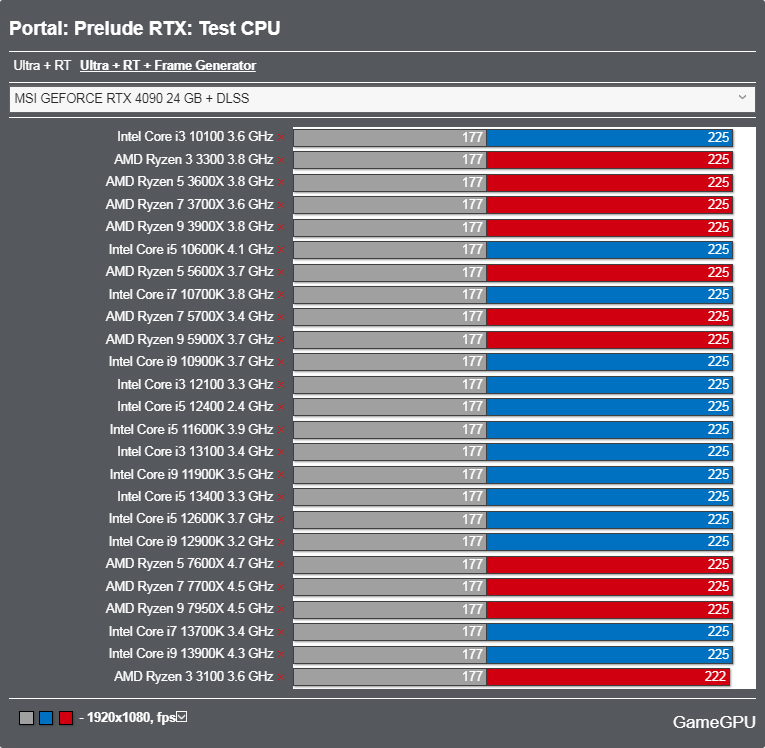The width and height of the screenshot is (765, 748).
Task: Remove Intel Core i9 10900K with red X
Action: pos(281,362)
